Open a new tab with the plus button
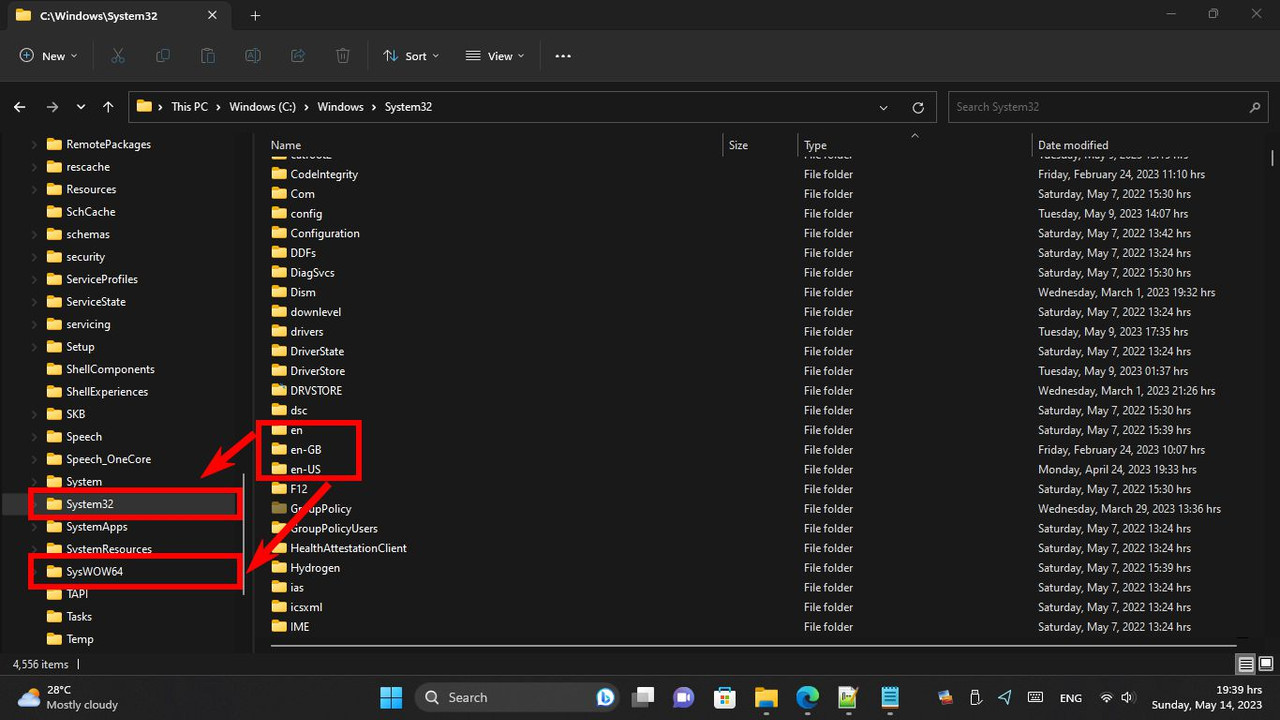This screenshot has height=720, width=1280. point(254,16)
